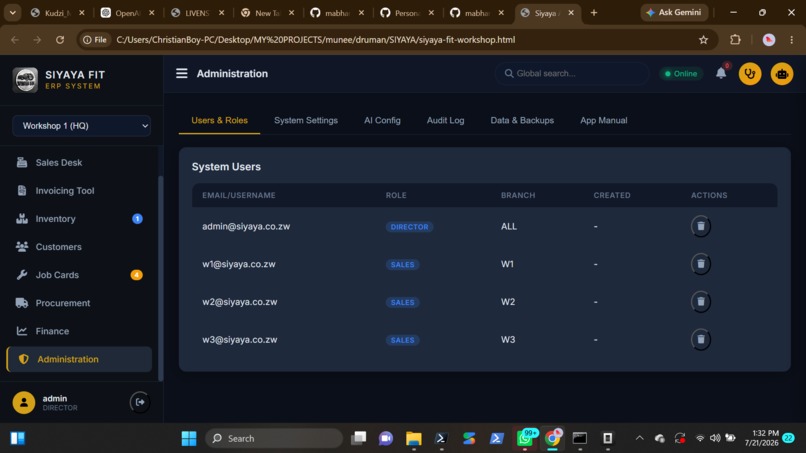
Task: Delete the w2@siyaya.co.zw user
Action: [x=701, y=302]
